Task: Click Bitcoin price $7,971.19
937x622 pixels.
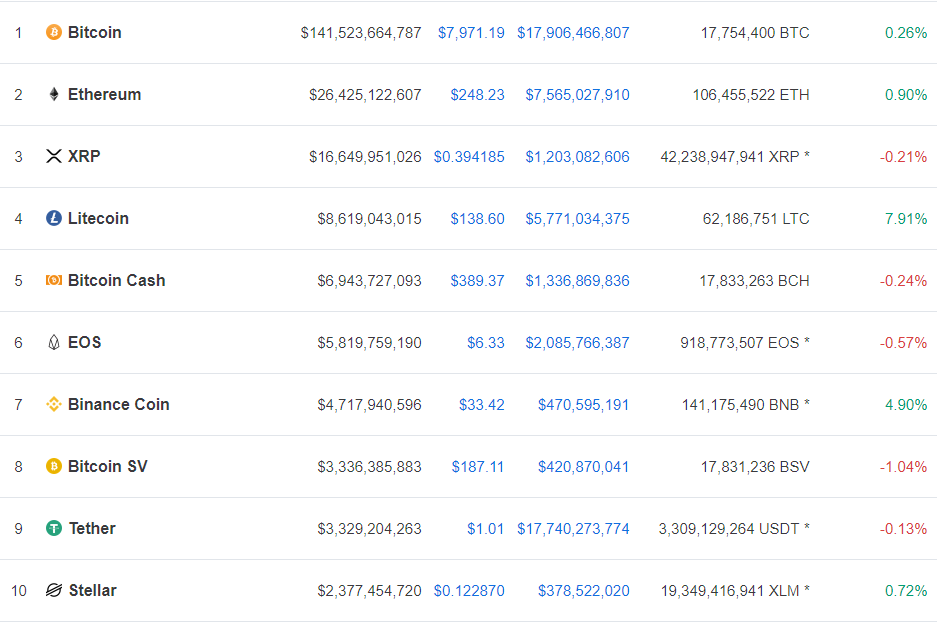Action: (471, 33)
